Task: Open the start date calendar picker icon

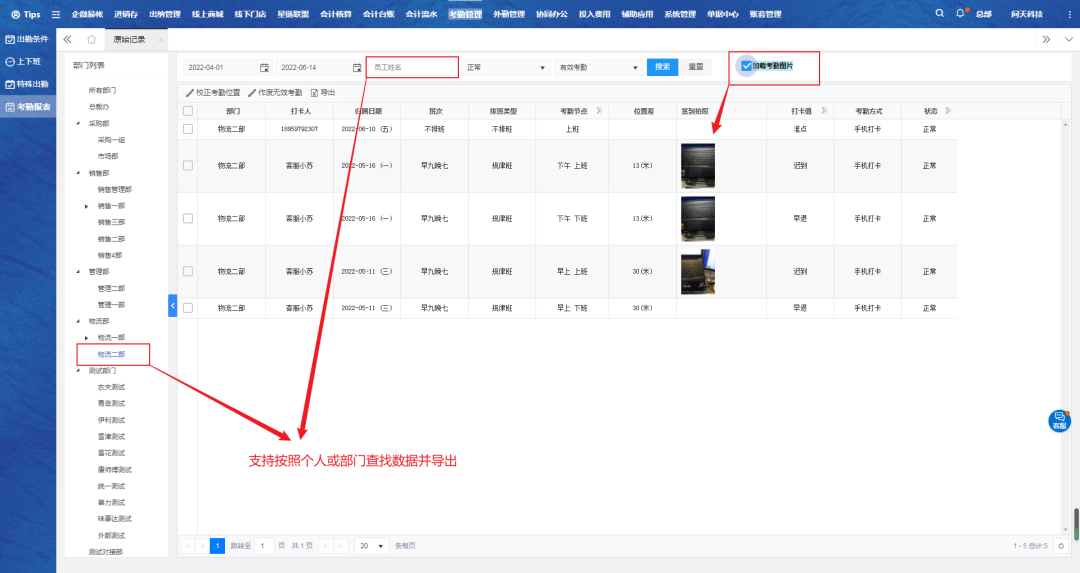Action: click(x=264, y=67)
